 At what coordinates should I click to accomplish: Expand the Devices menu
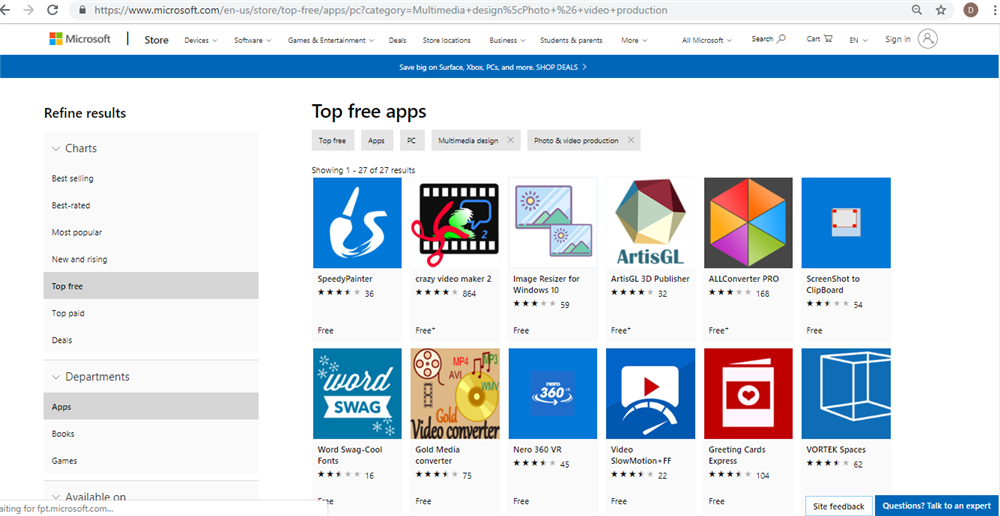pos(201,40)
